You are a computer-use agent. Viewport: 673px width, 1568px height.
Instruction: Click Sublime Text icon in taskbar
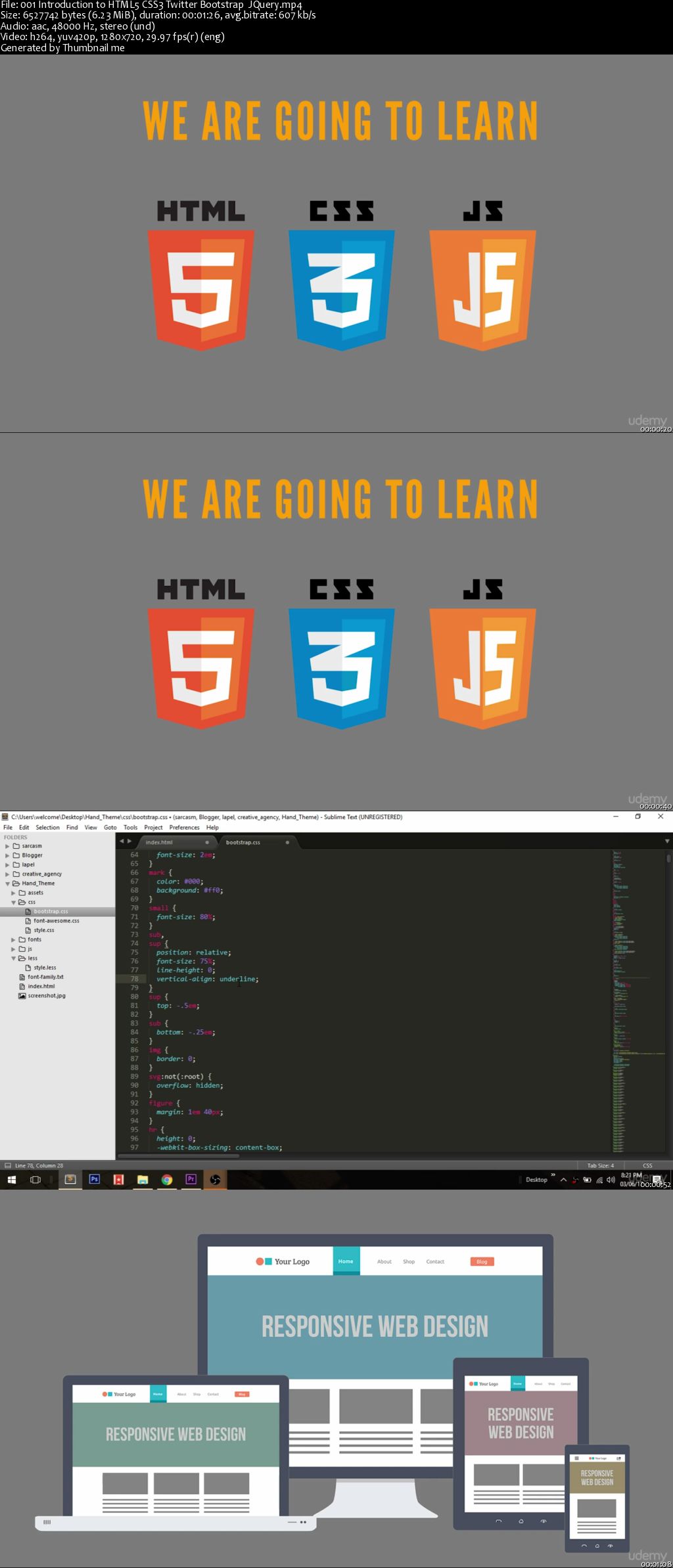70,1180
